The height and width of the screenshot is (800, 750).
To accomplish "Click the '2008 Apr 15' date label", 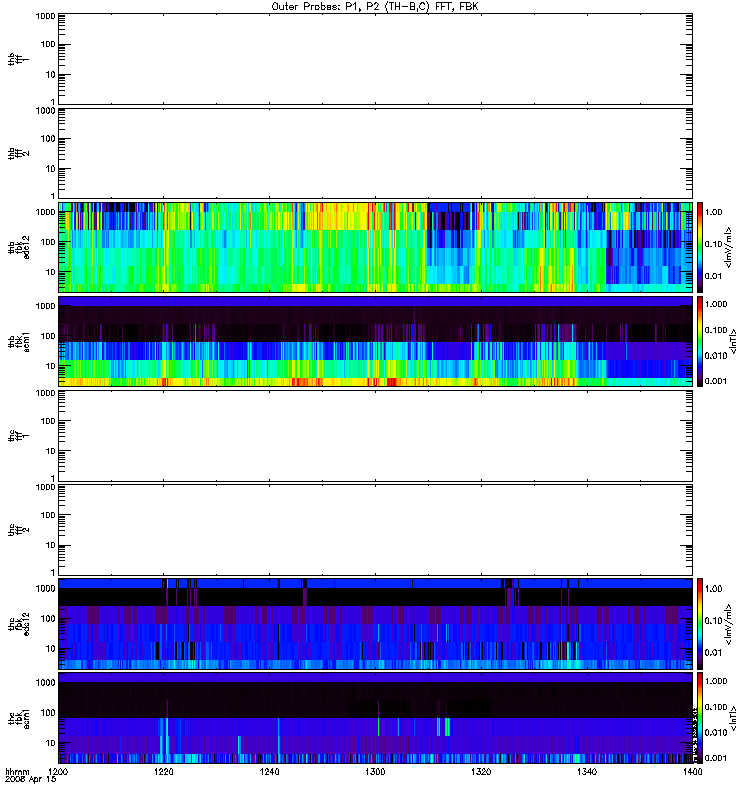I will click(31, 780).
